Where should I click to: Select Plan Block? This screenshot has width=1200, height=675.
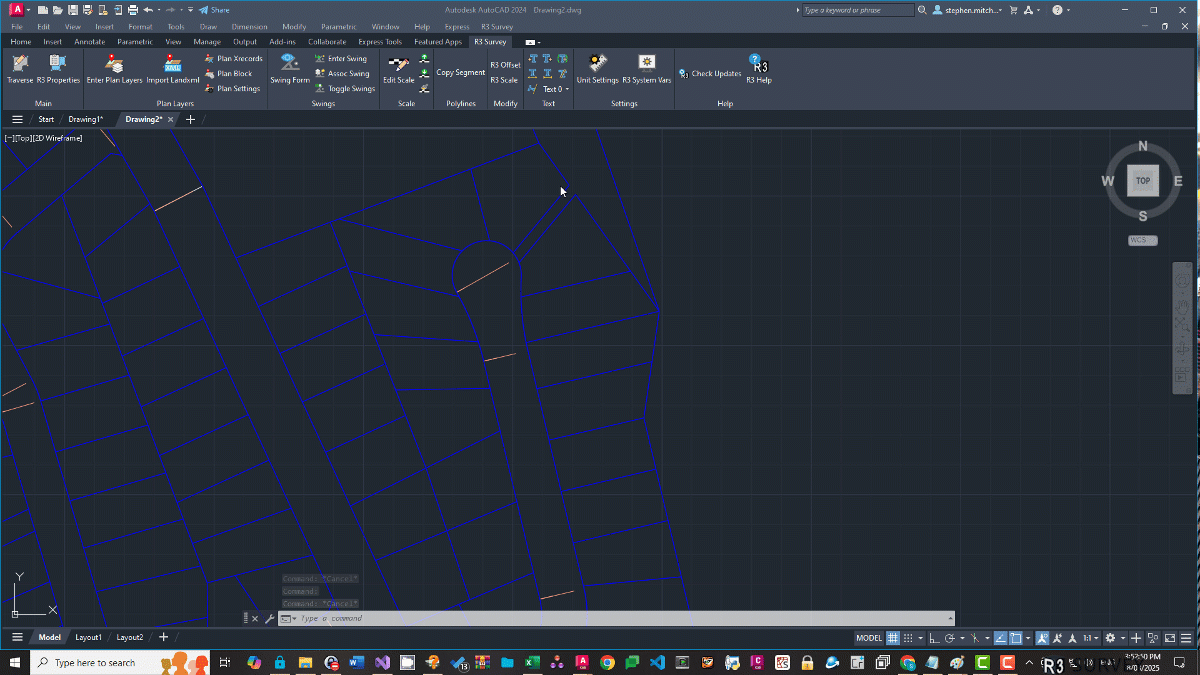click(228, 73)
